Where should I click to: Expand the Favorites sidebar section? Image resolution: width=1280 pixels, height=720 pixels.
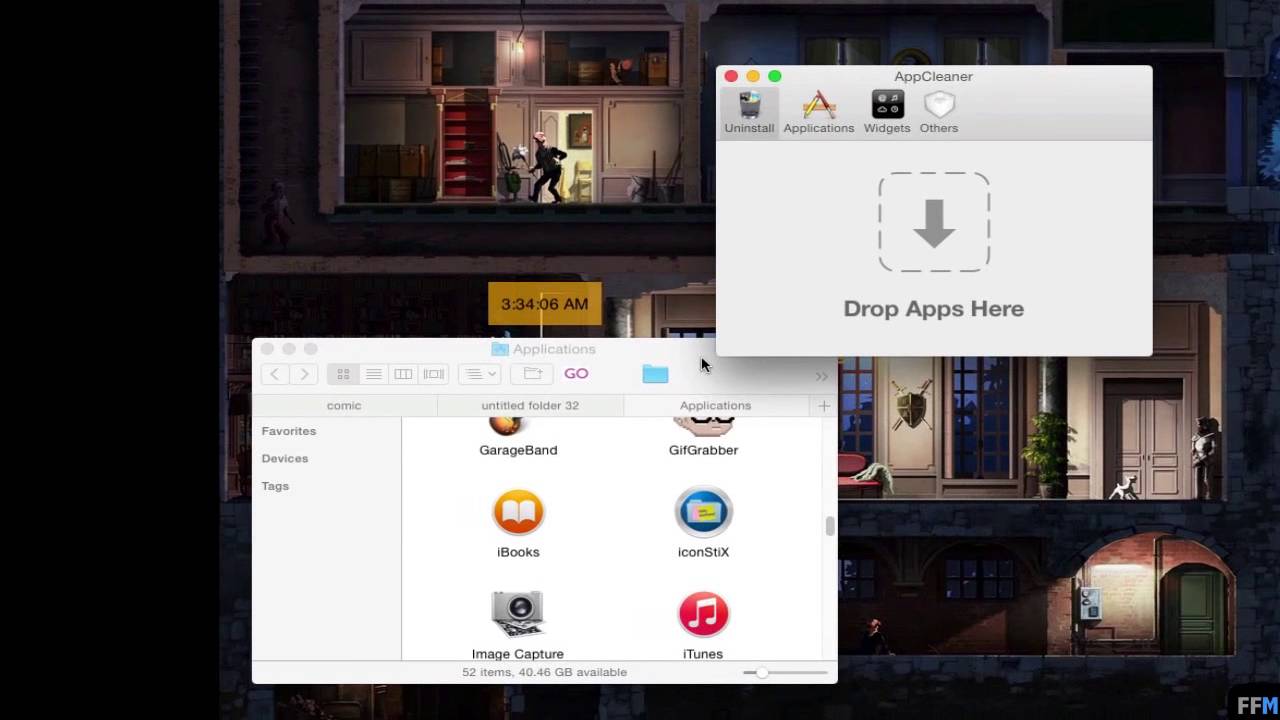pos(289,431)
